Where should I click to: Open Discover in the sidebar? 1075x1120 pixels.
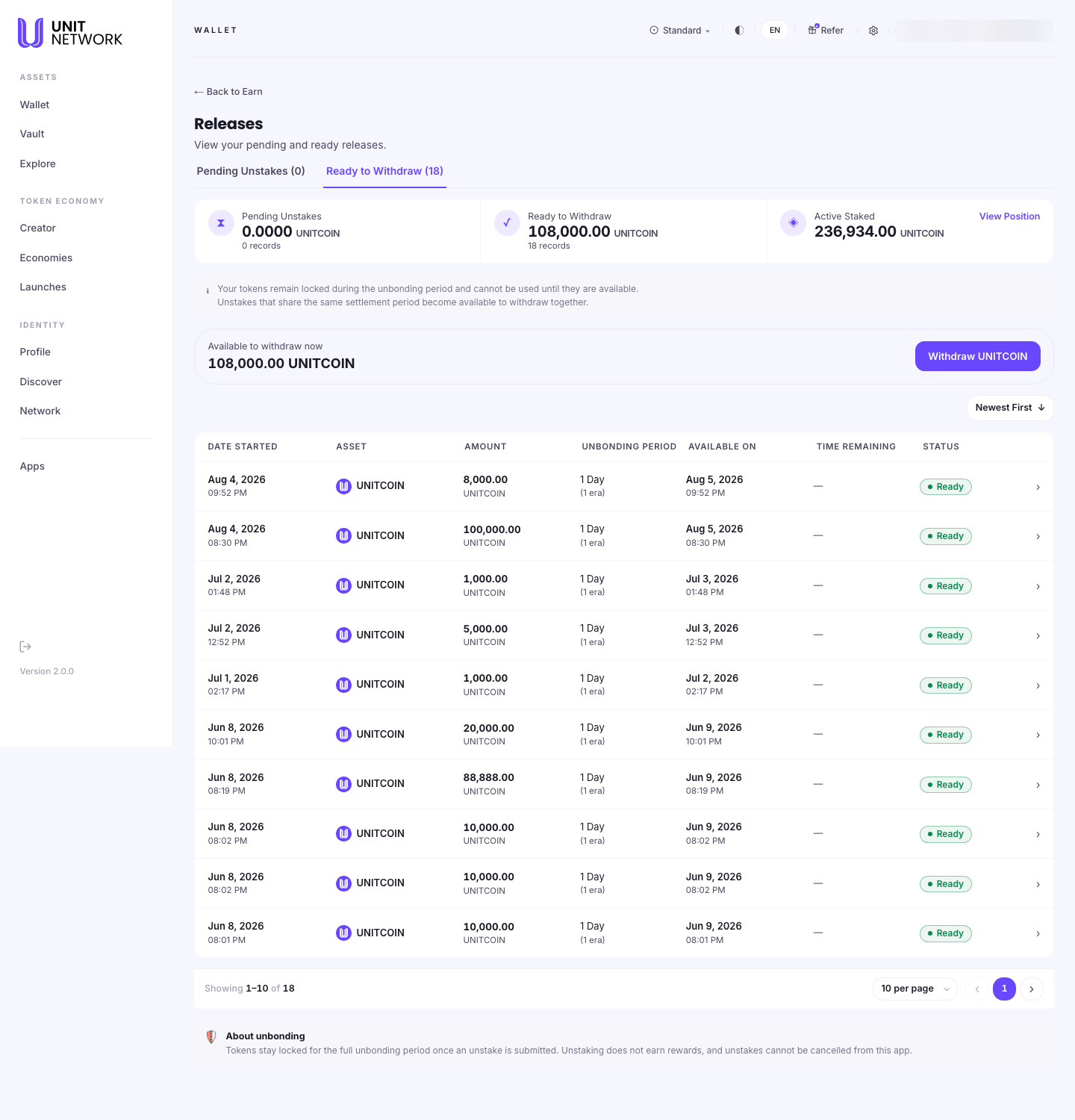(40, 382)
